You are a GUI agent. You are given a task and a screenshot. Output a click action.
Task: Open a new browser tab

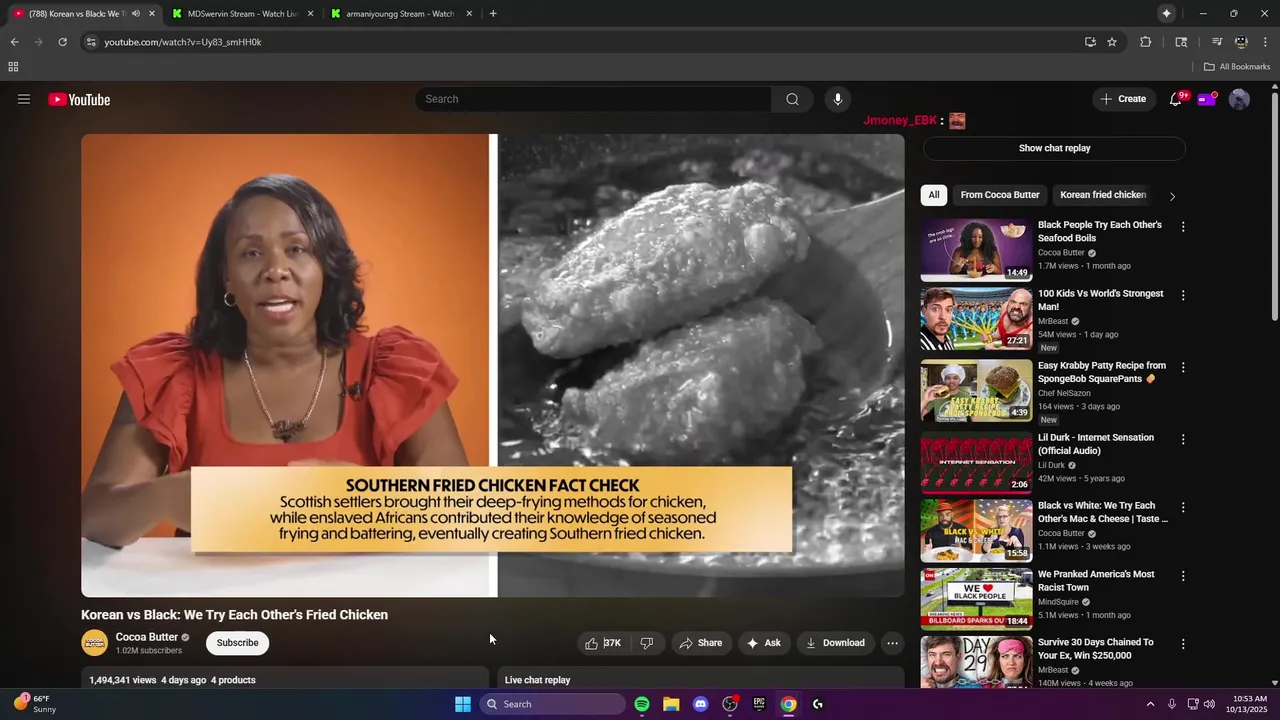tap(493, 14)
